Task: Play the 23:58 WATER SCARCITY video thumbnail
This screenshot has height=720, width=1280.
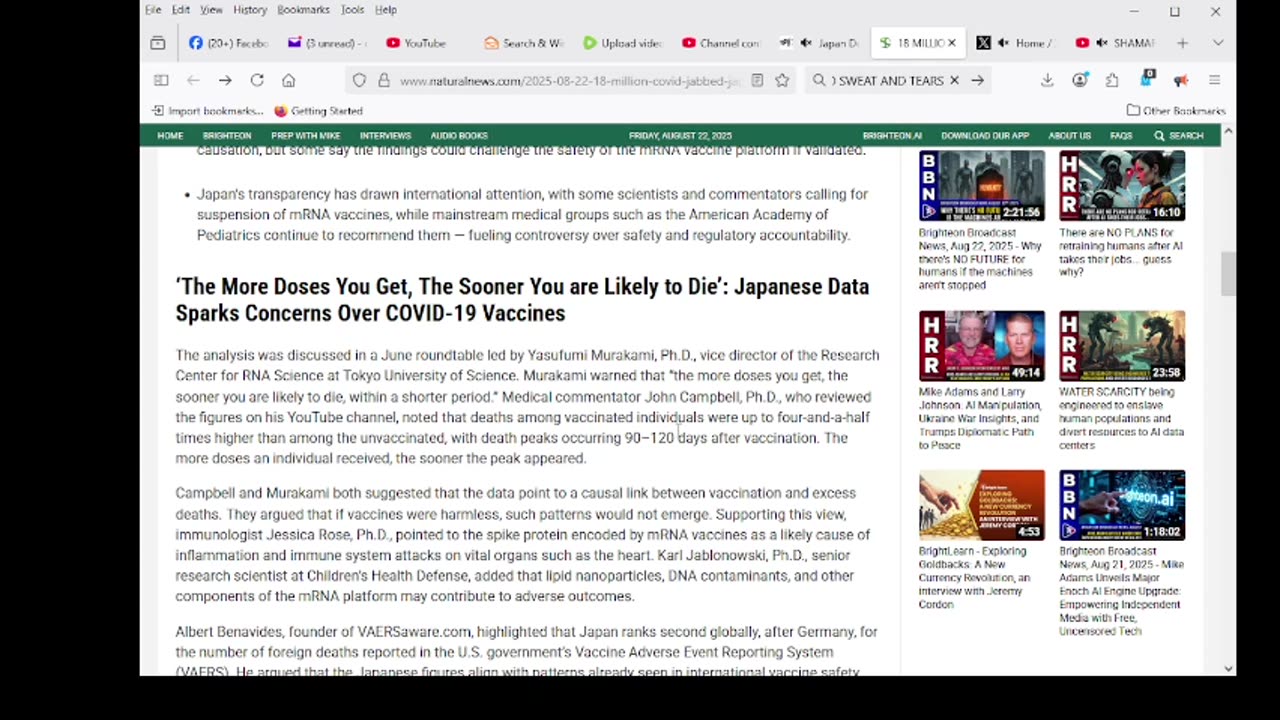Action: (x=1122, y=346)
